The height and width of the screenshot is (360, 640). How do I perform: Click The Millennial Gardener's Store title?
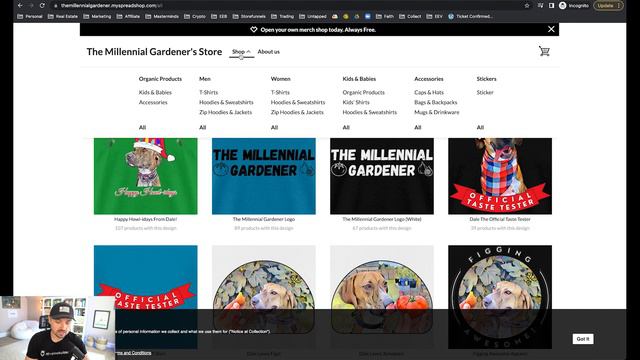[154, 52]
